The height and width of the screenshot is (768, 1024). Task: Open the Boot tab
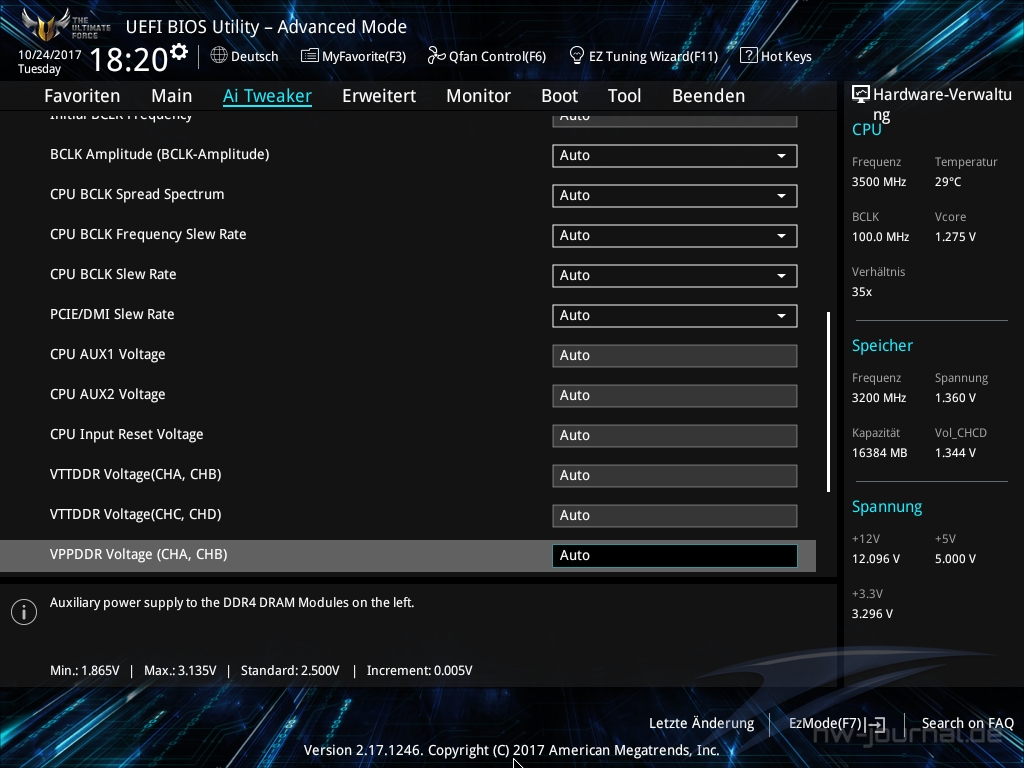(559, 96)
